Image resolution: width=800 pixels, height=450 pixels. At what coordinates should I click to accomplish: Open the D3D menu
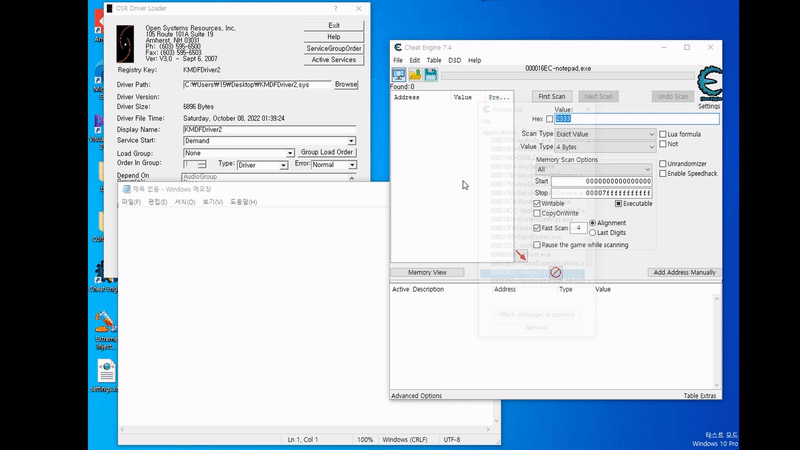point(454,60)
